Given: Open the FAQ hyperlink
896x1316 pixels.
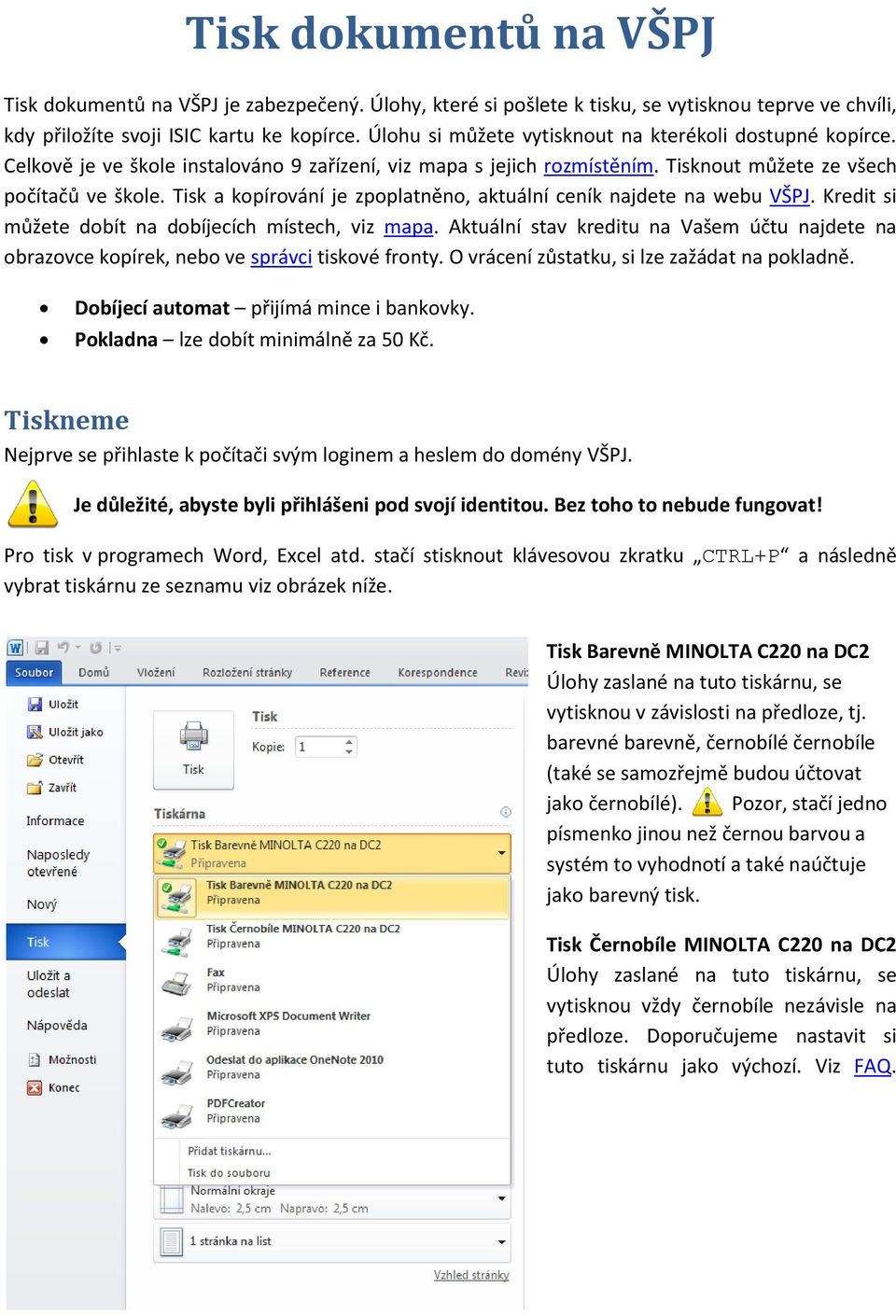Looking at the screenshot, I should click(x=873, y=1066).
